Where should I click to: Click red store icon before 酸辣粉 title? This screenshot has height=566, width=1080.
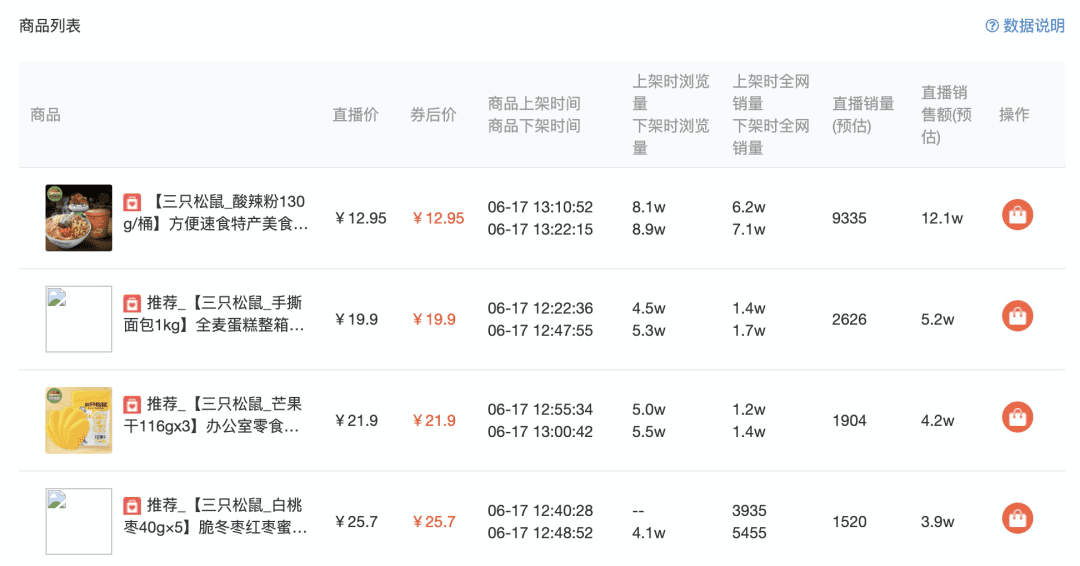click(132, 202)
